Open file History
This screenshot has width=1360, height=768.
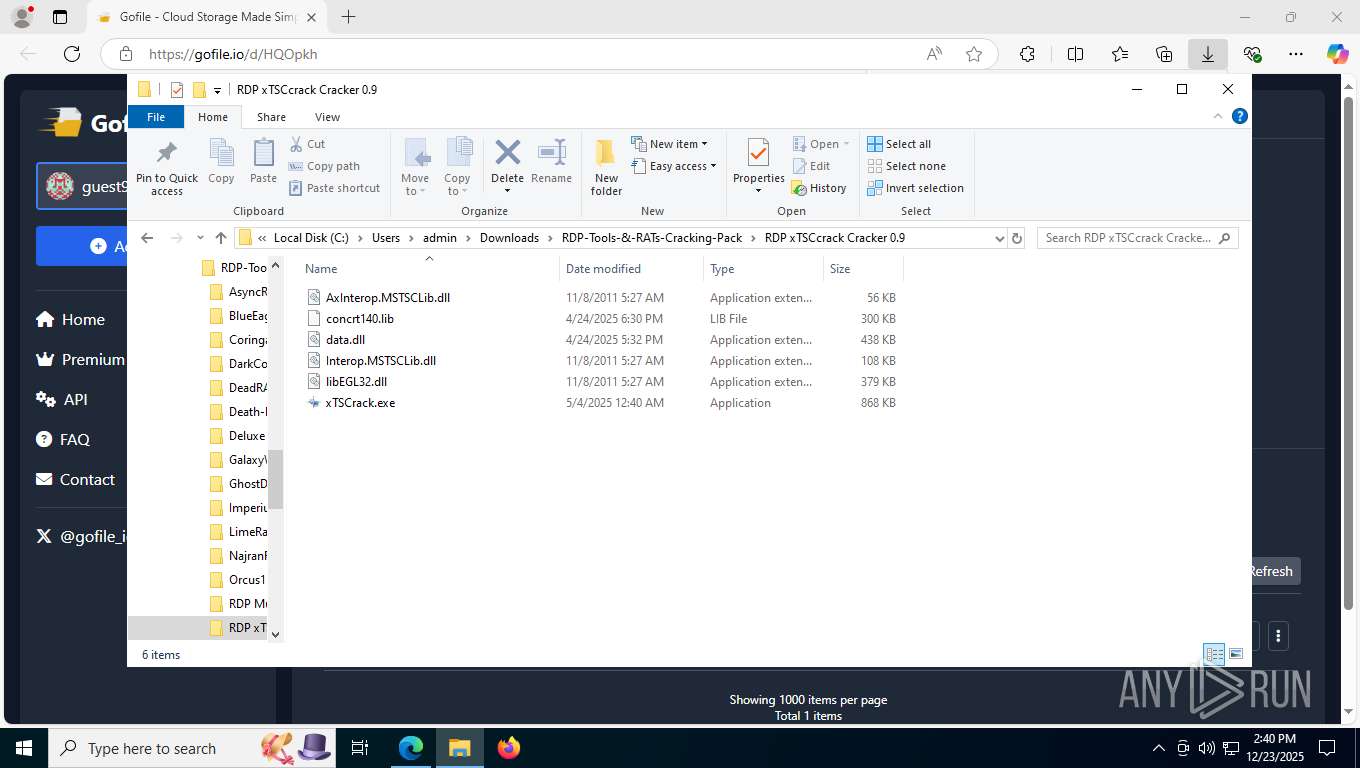(818, 188)
